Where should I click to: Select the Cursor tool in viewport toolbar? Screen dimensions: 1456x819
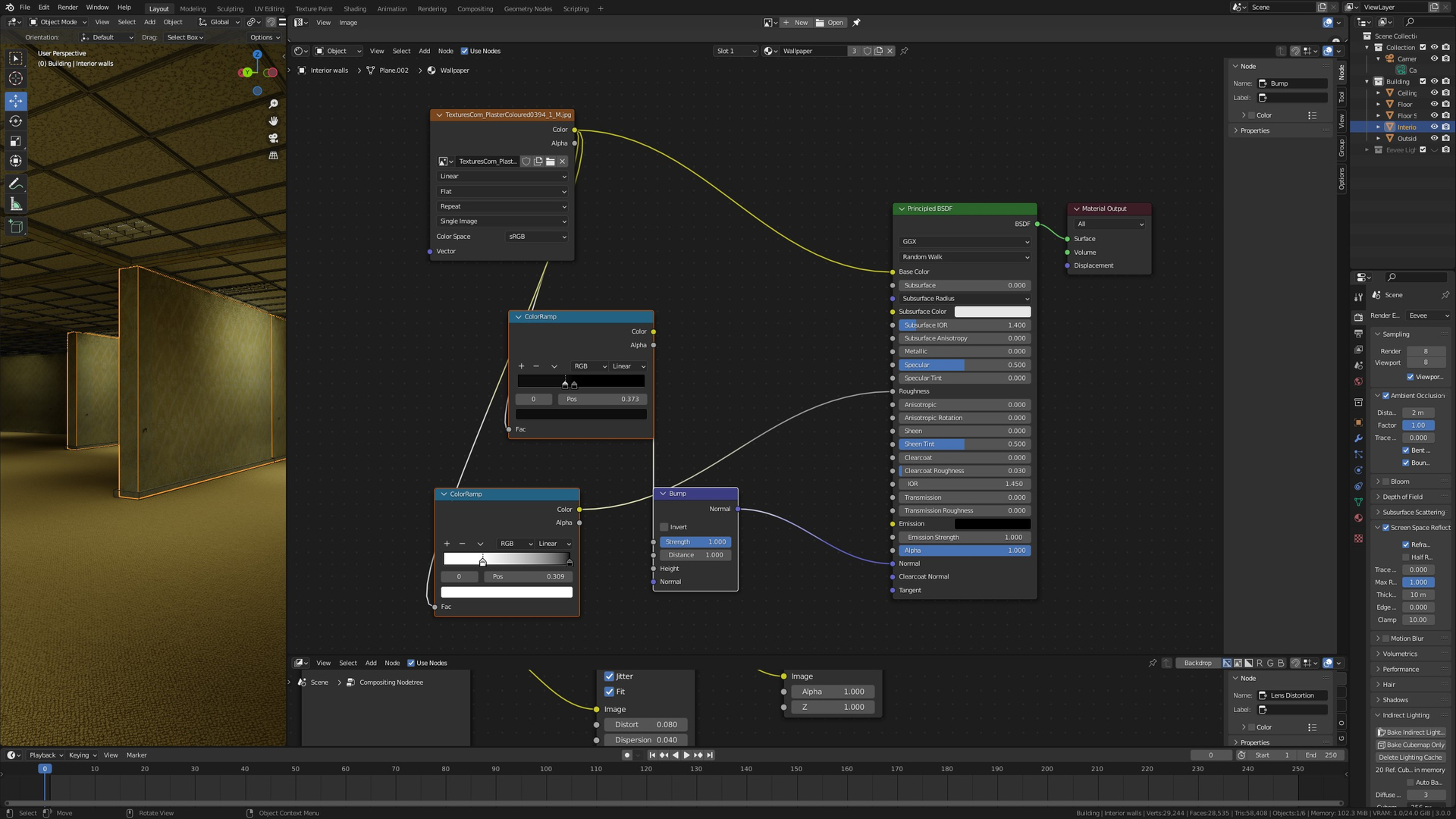tap(15, 79)
